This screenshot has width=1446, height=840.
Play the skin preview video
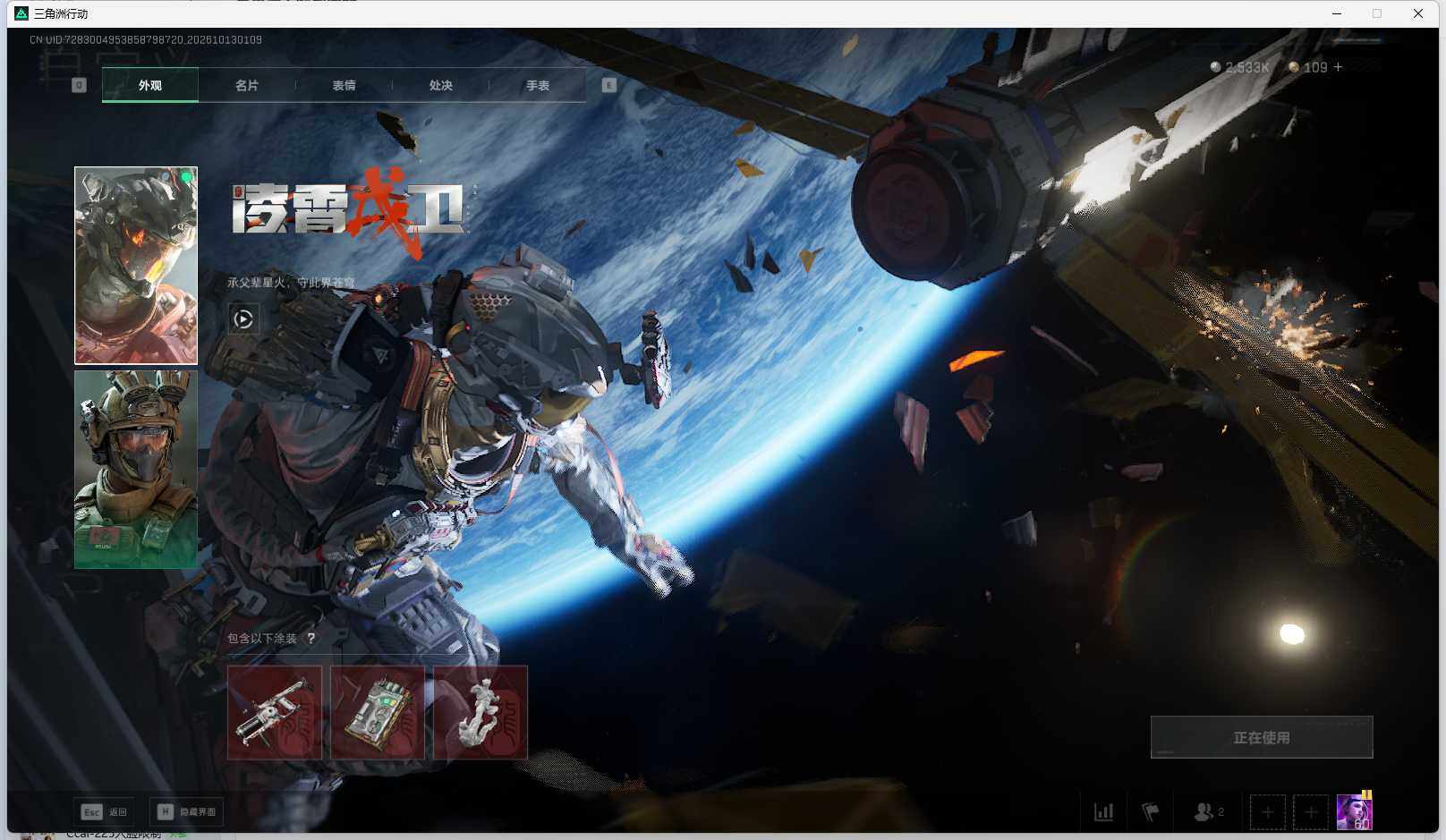[243, 318]
